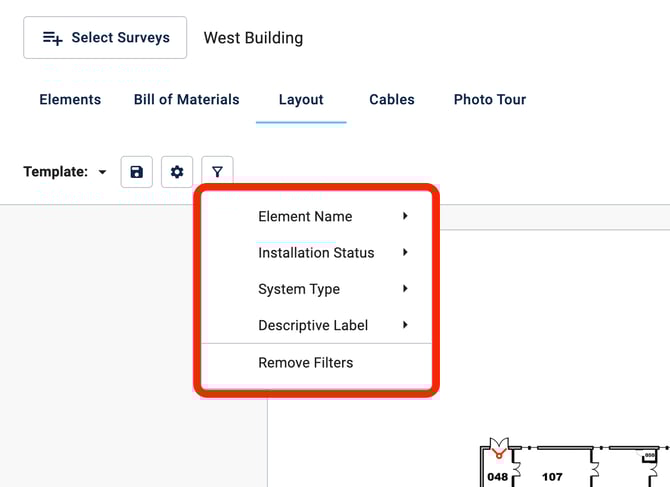Click room 048 label on floor plan

tap(497, 477)
